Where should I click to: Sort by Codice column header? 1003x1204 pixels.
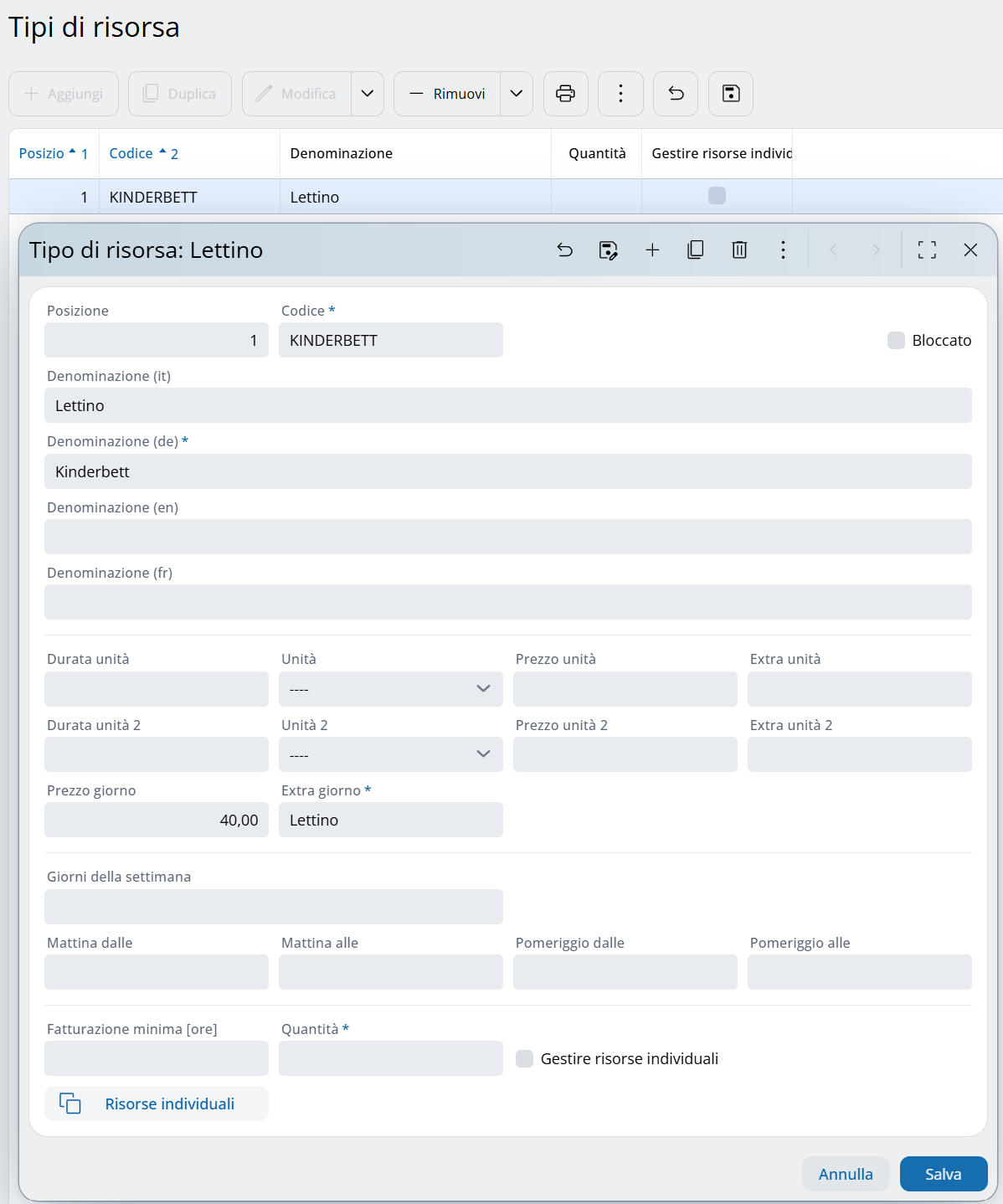131,153
